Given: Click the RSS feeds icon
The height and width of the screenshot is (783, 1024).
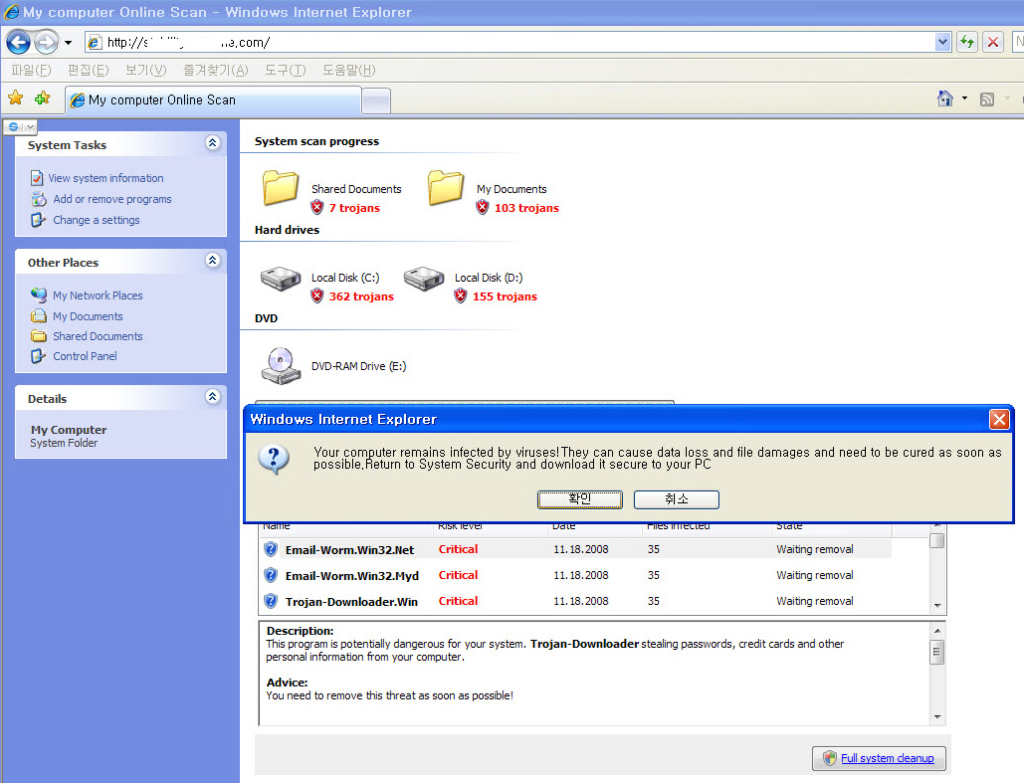Looking at the screenshot, I should point(987,99).
